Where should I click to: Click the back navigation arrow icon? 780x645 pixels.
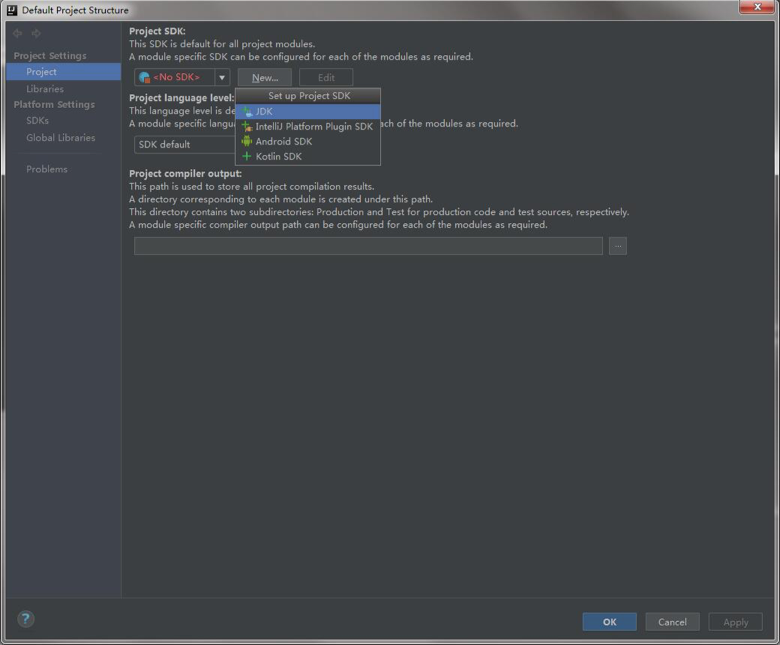click(18, 33)
